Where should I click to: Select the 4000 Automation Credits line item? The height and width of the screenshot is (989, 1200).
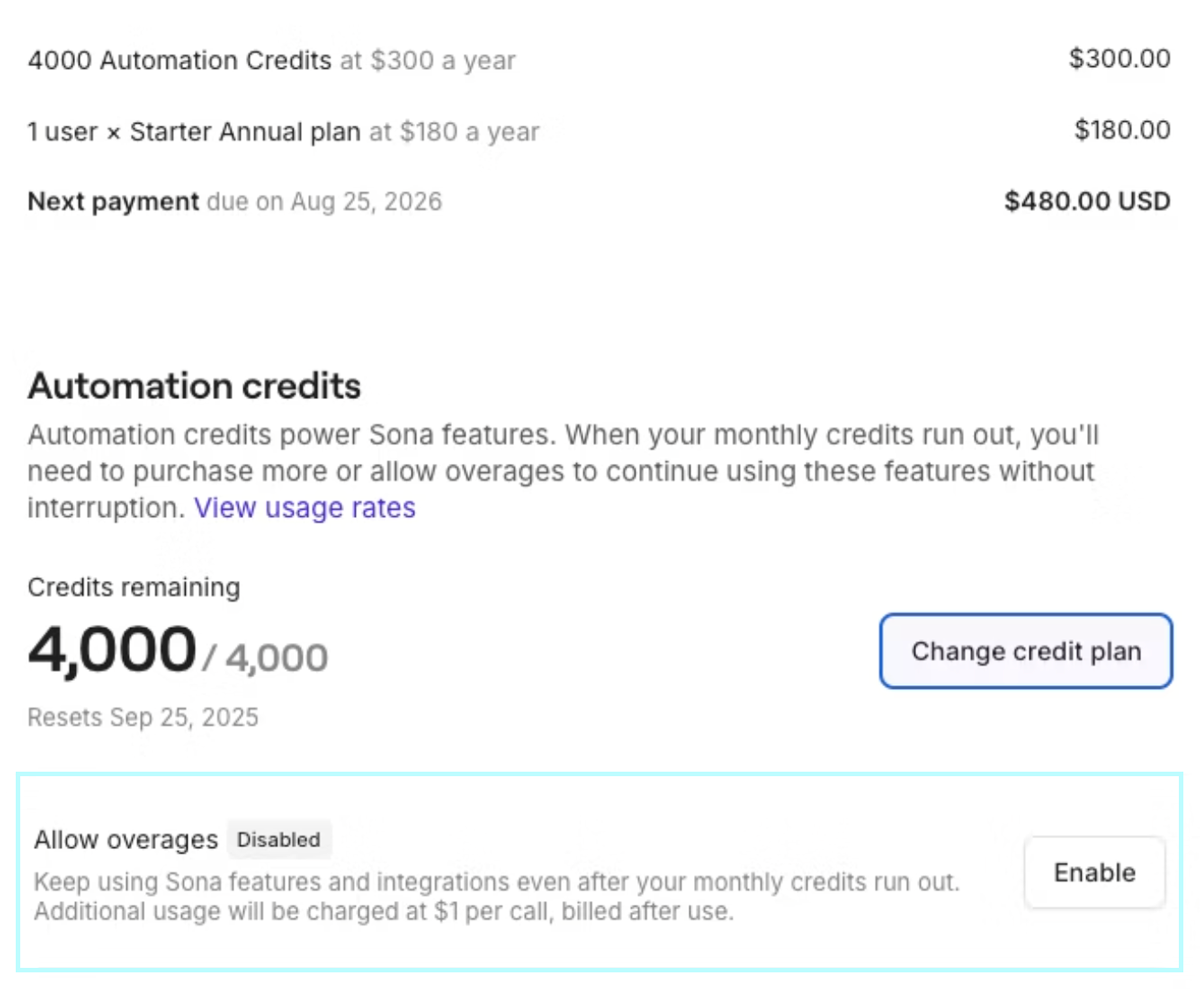click(x=179, y=60)
